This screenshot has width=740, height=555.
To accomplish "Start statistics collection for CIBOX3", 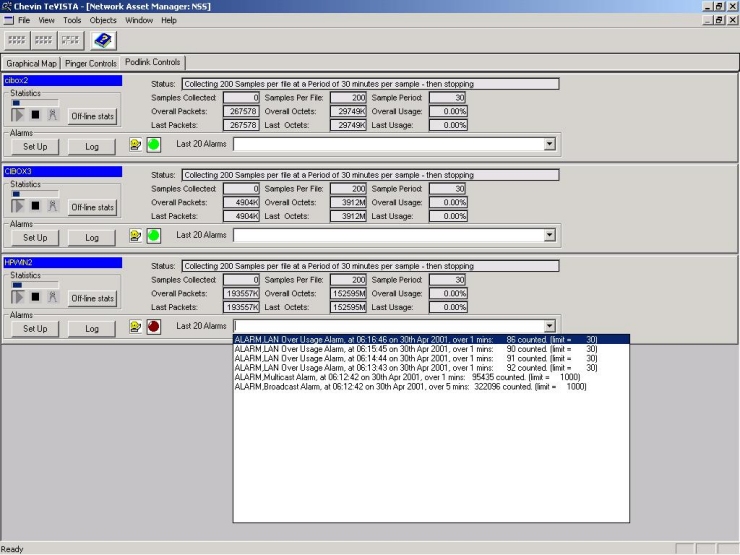I will tap(18, 206).
